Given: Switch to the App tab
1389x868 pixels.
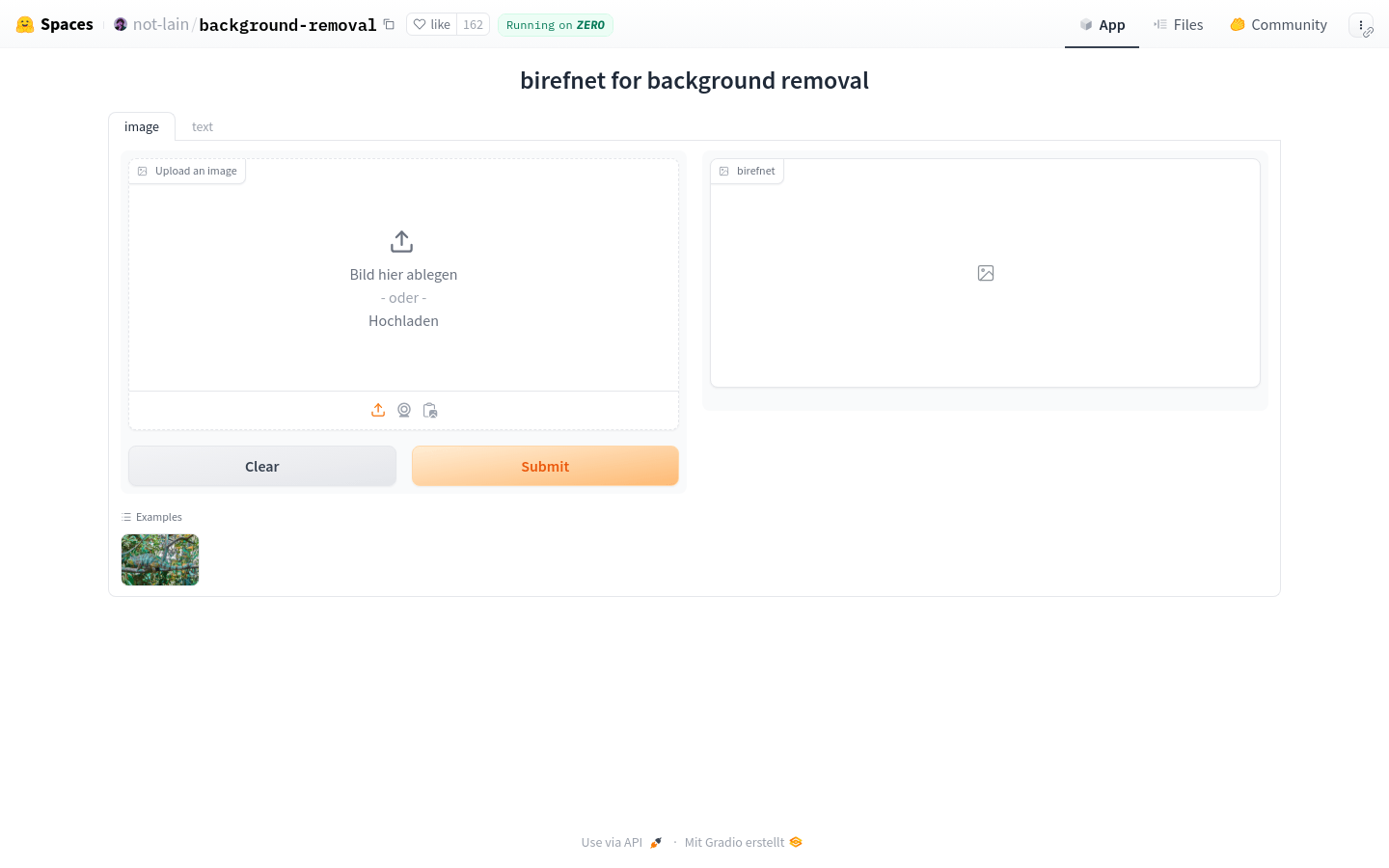Looking at the screenshot, I should [x=1102, y=24].
